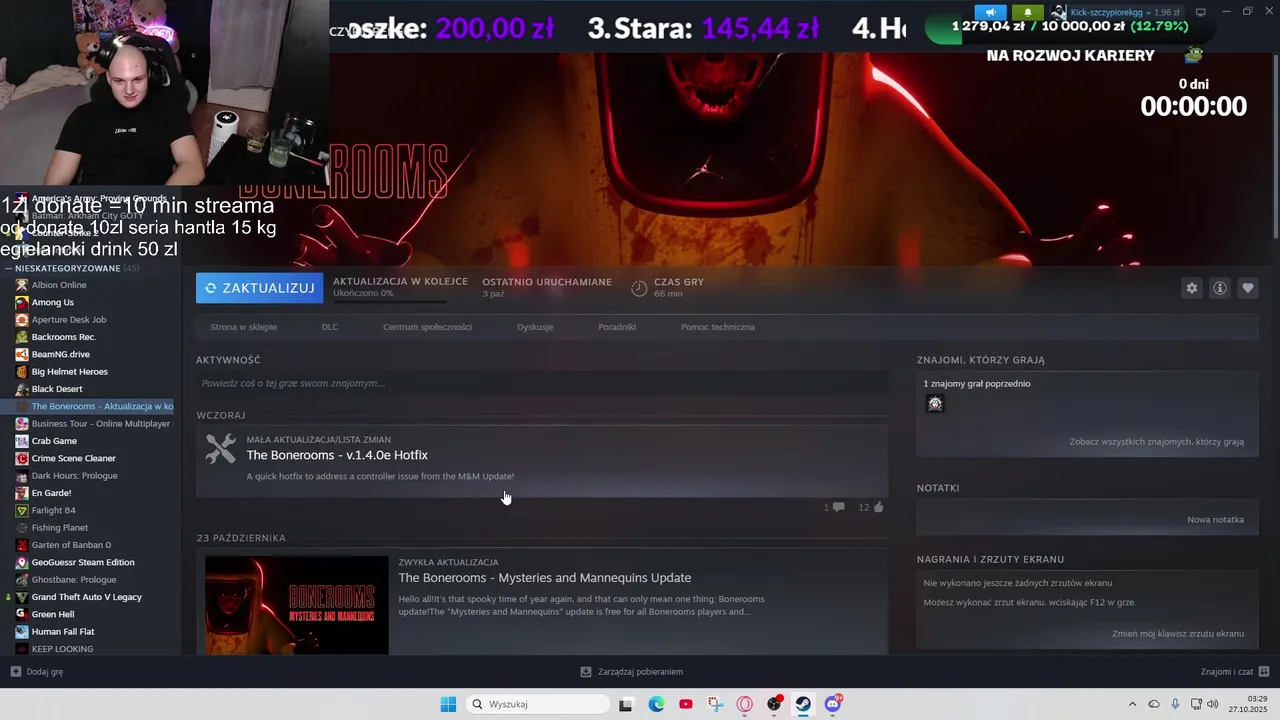The image size is (1280, 720).
Task: Collapse the NIESKATEGORYZOWANE category
Action: click(x=9, y=268)
